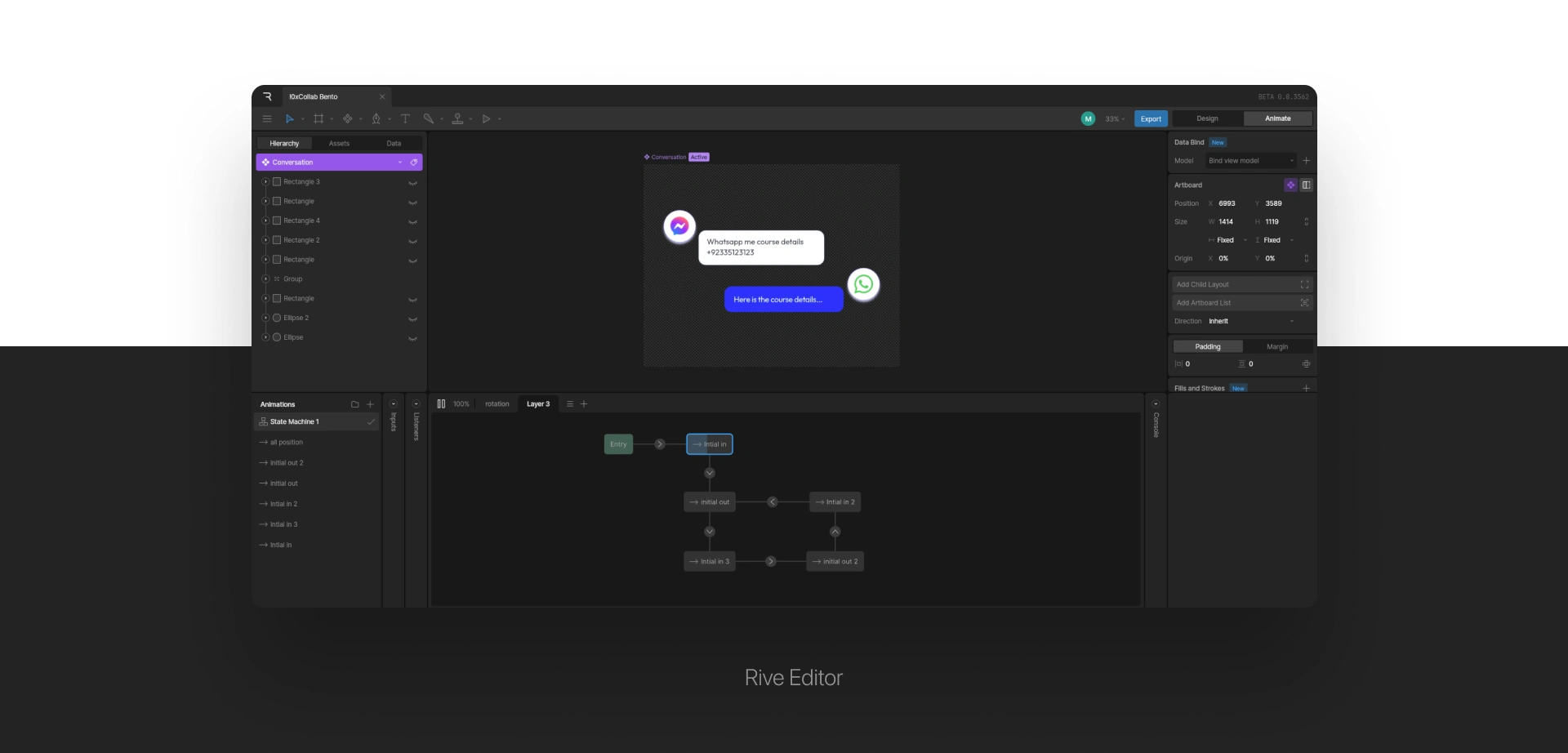Screen dimensions: 1568x753
Task: Click transition arrow between Intial in 3 and initial out 2
Action: [771, 561]
